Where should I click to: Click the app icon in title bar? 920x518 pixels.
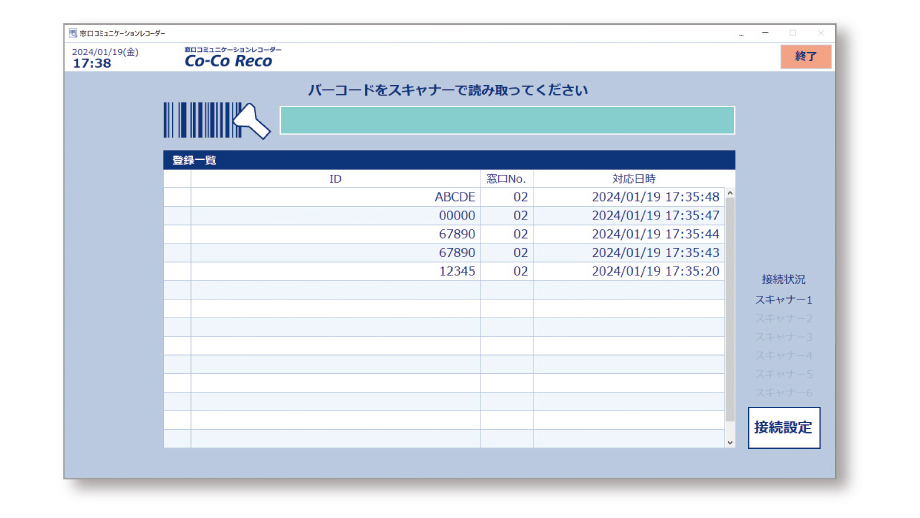coord(73,33)
